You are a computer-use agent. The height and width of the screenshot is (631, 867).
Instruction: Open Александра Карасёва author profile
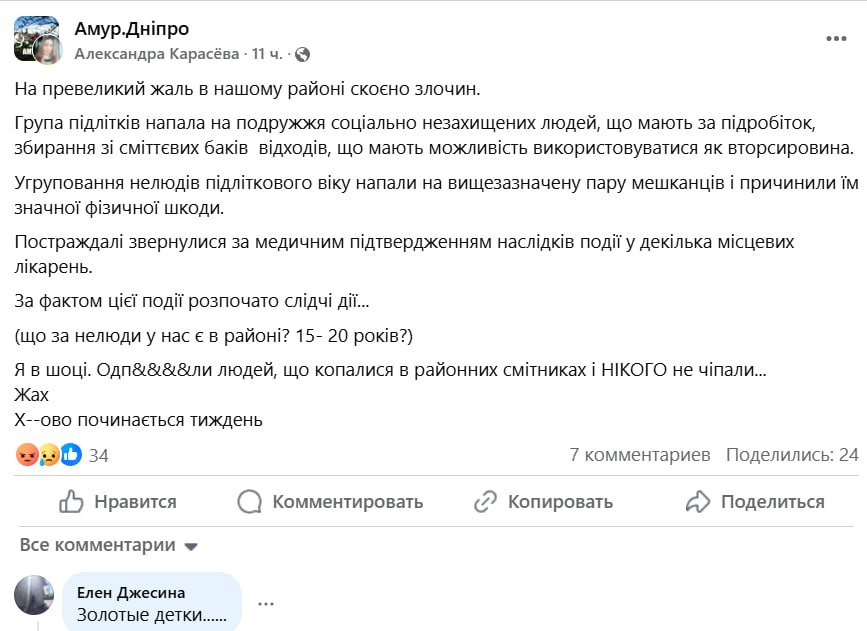pos(156,54)
